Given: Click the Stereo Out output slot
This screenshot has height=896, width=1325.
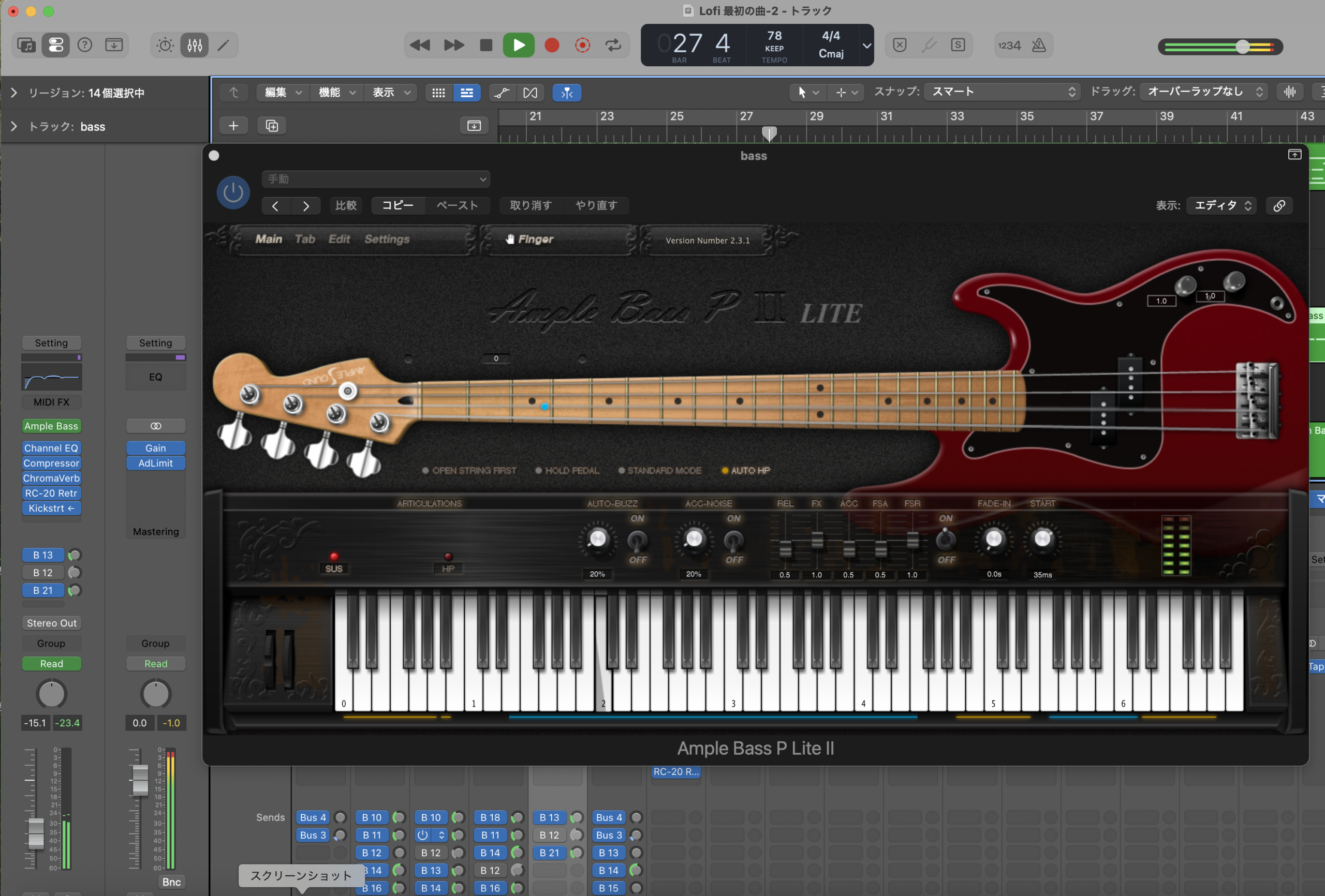Looking at the screenshot, I should (51, 623).
